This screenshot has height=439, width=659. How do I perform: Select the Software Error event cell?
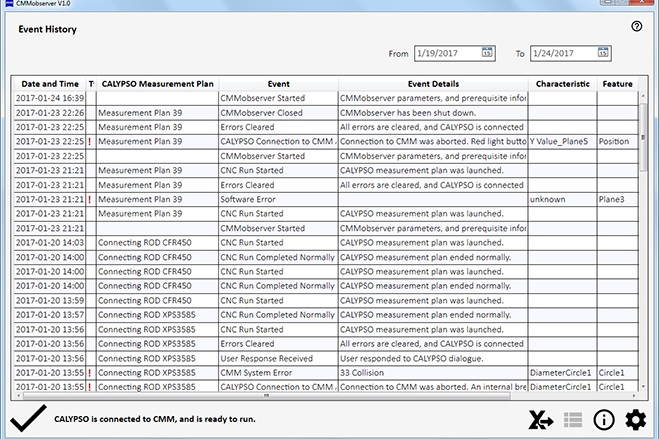coord(278,200)
